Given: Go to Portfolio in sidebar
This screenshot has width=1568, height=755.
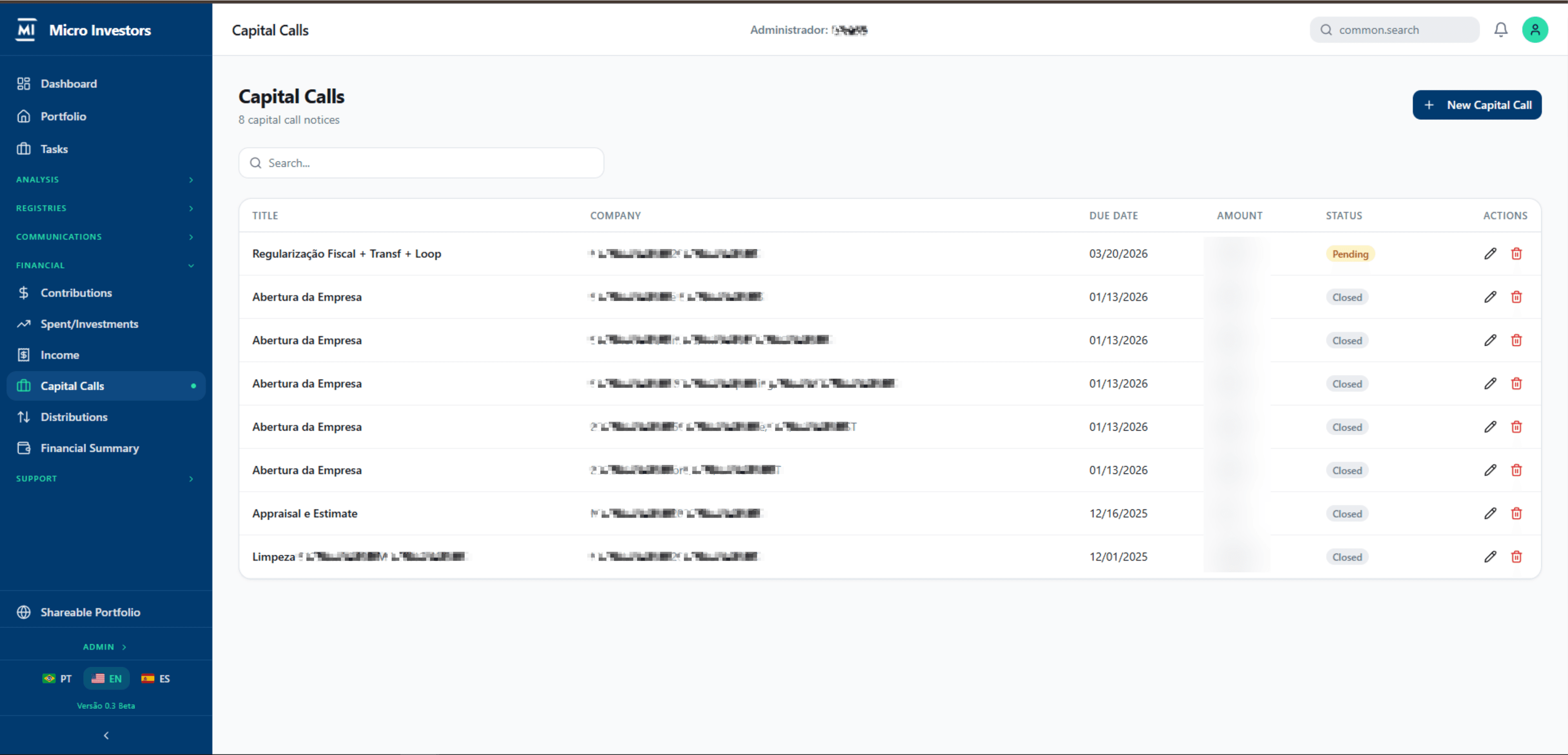Looking at the screenshot, I should [106, 116].
